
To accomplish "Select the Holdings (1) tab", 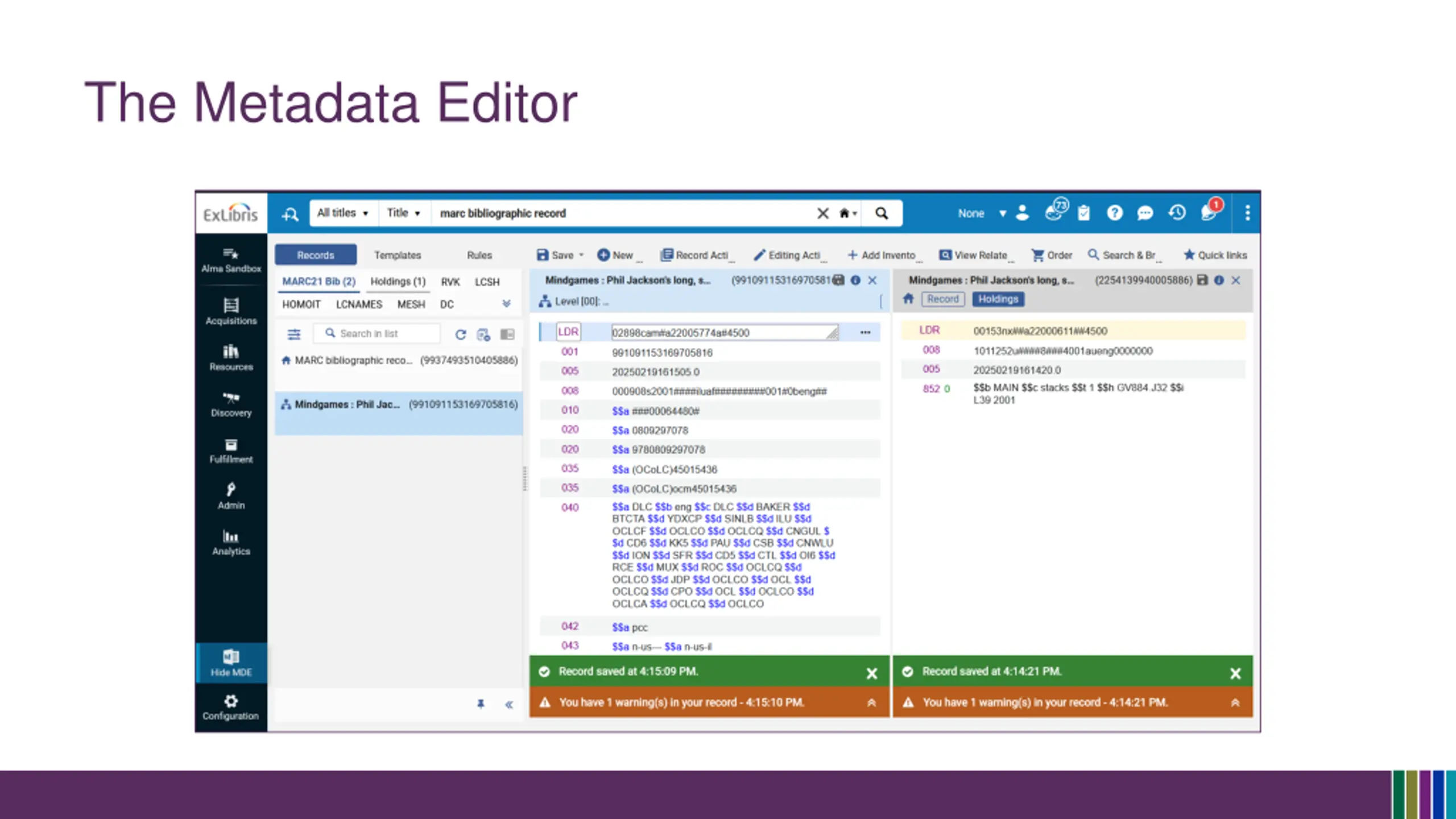I will click(x=398, y=282).
